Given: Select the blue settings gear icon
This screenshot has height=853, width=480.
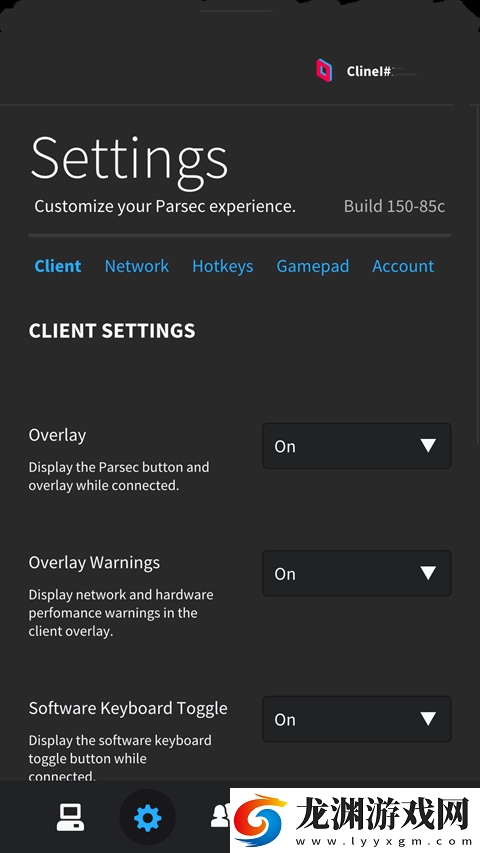Looking at the screenshot, I should [147, 818].
